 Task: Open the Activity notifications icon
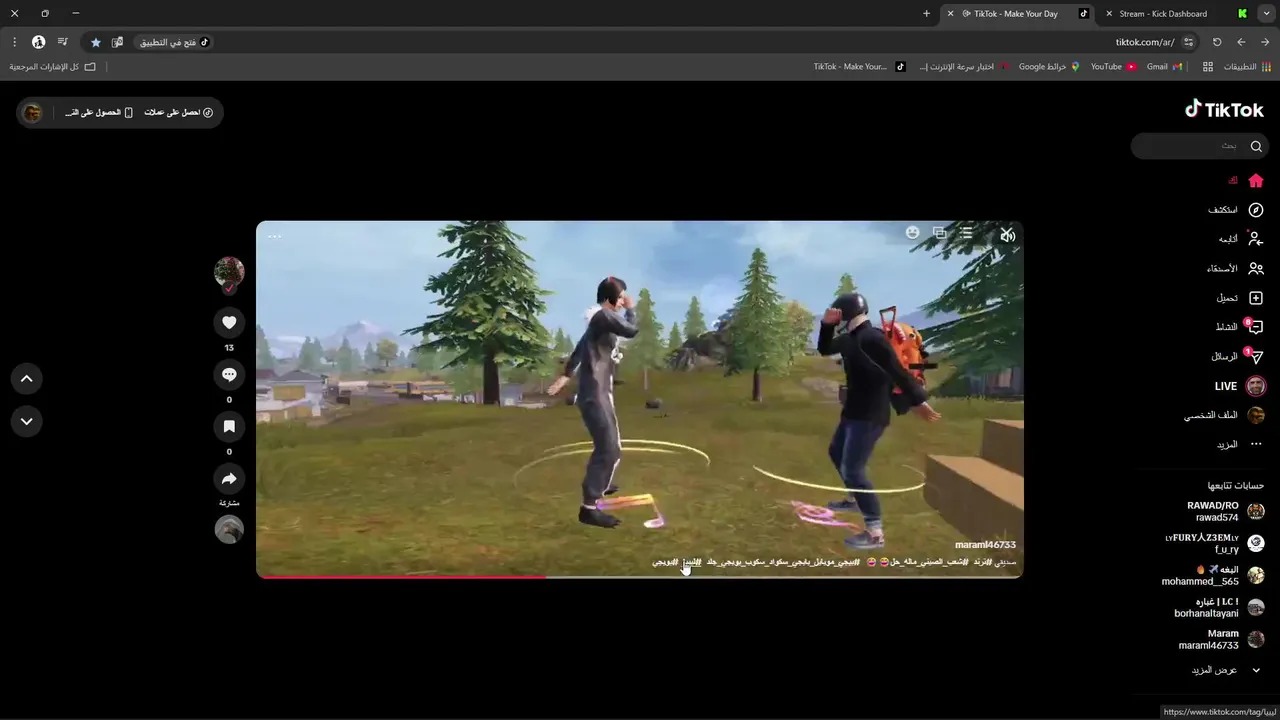(1256, 327)
